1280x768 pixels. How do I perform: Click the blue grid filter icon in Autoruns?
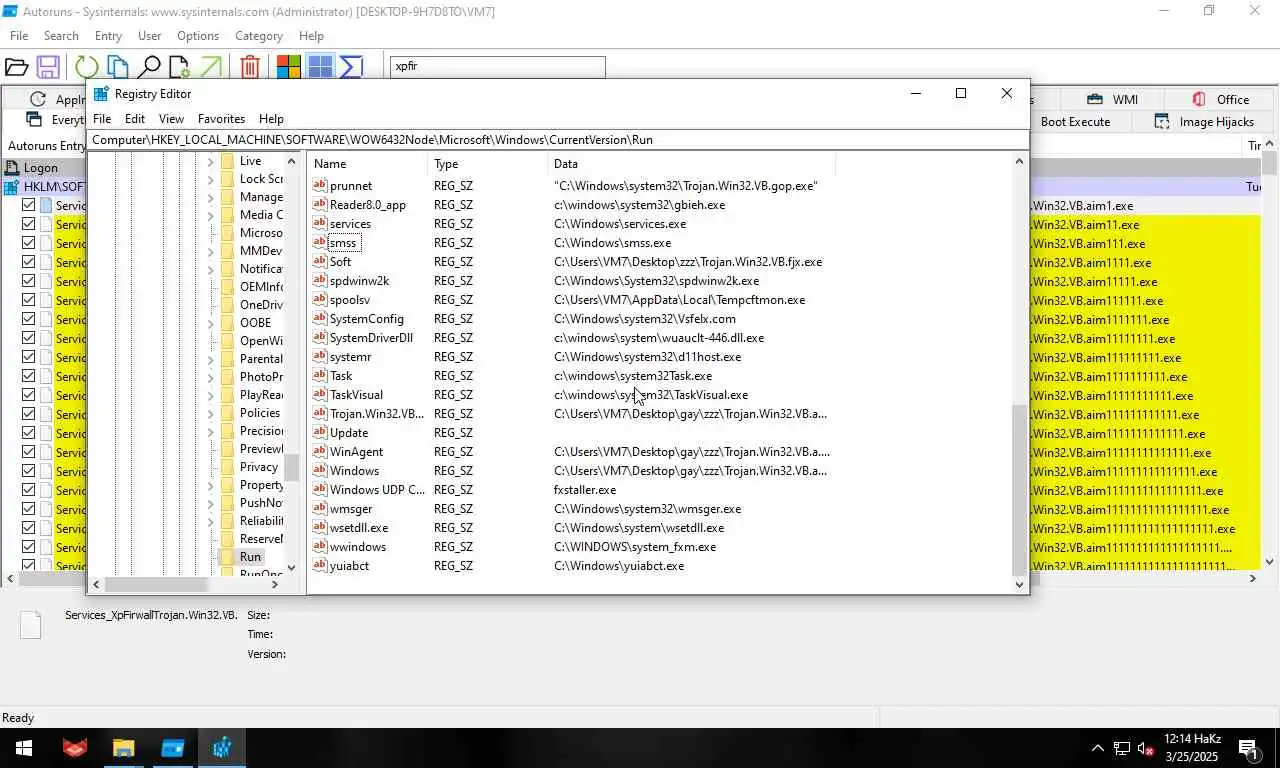click(320, 67)
